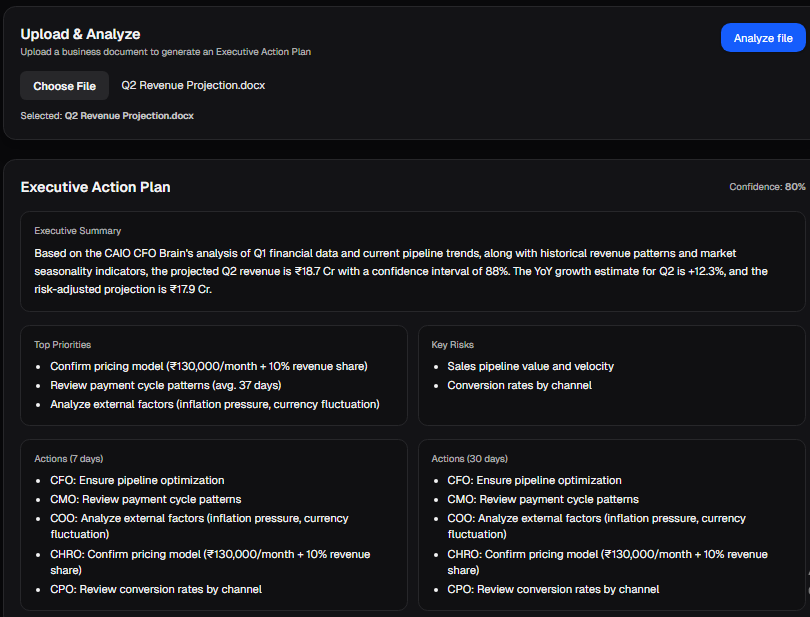Click the Analyze file button
Screen dimensions: 810x617
pos(762,37)
